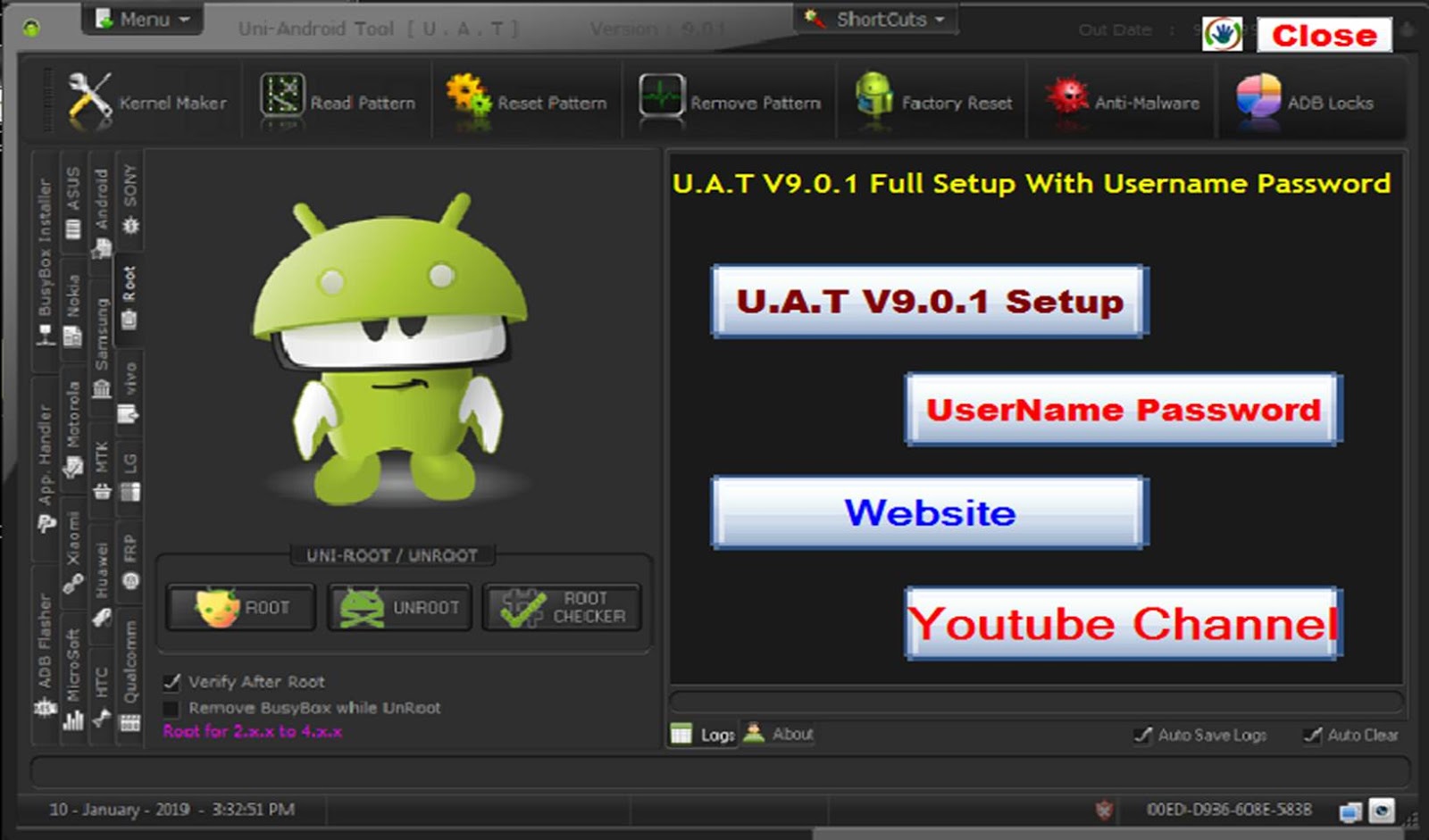The image size is (1429, 840).
Task: Switch to the vivo side tab
Action: tap(130, 393)
